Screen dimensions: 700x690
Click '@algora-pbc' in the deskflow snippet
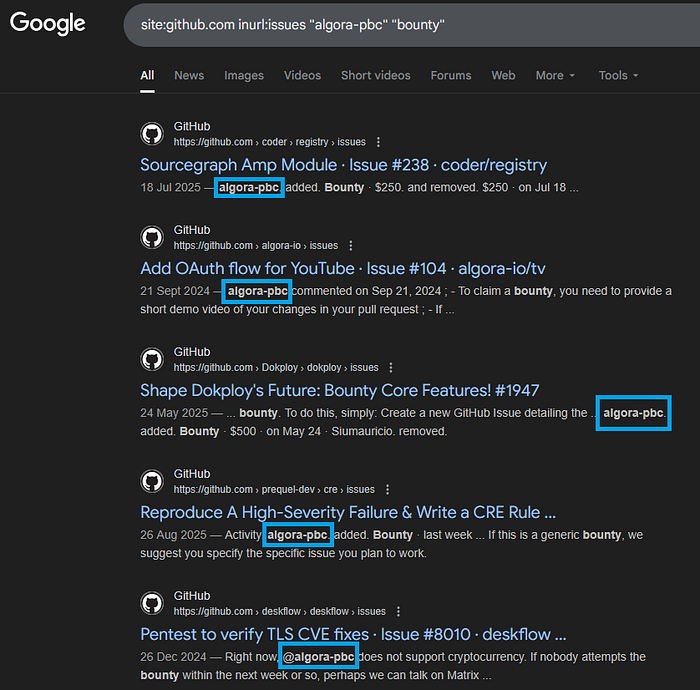tap(319, 657)
